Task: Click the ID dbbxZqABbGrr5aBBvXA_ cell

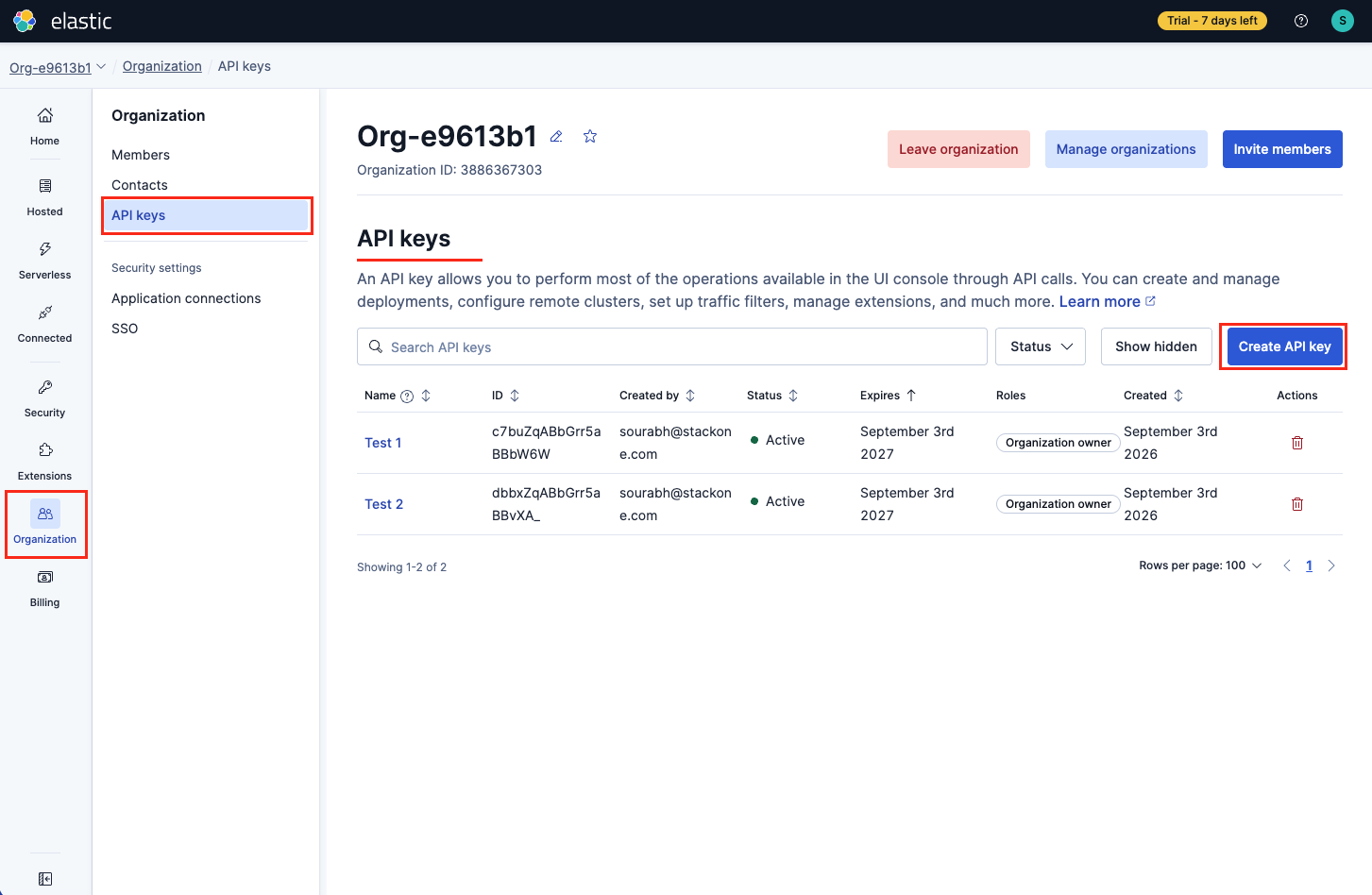Action: 547,504
